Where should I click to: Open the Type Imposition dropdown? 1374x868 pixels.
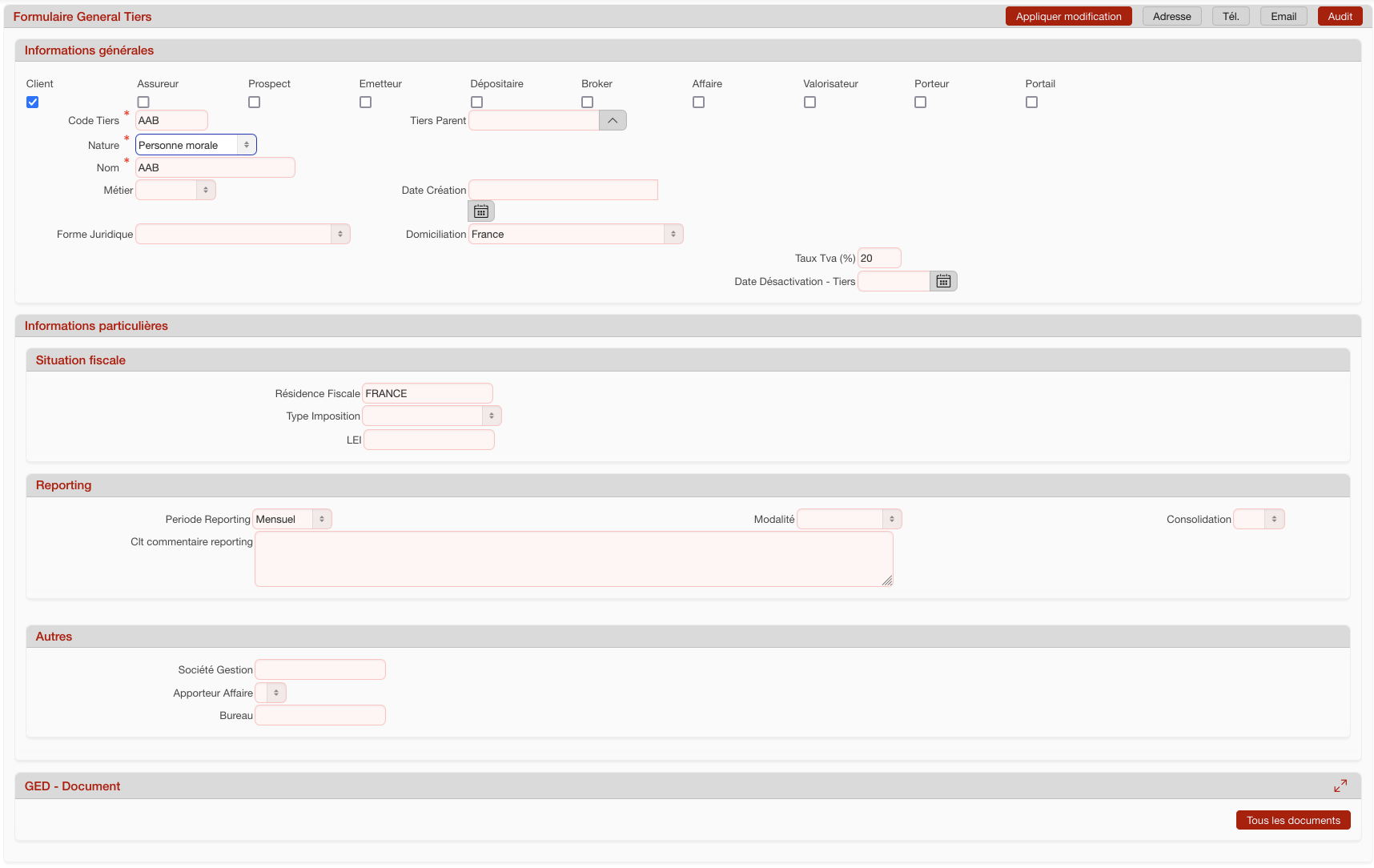(x=432, y=416)
